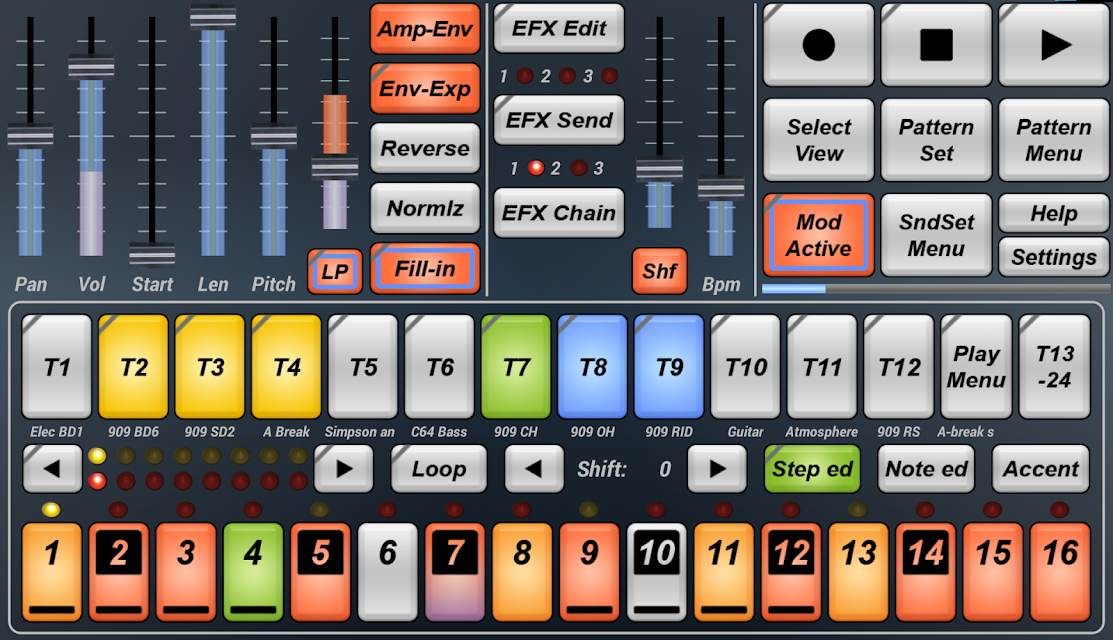The image size is (1113, 640).
Task: Toggle the Fill-in button
Action: coord(425,269)
